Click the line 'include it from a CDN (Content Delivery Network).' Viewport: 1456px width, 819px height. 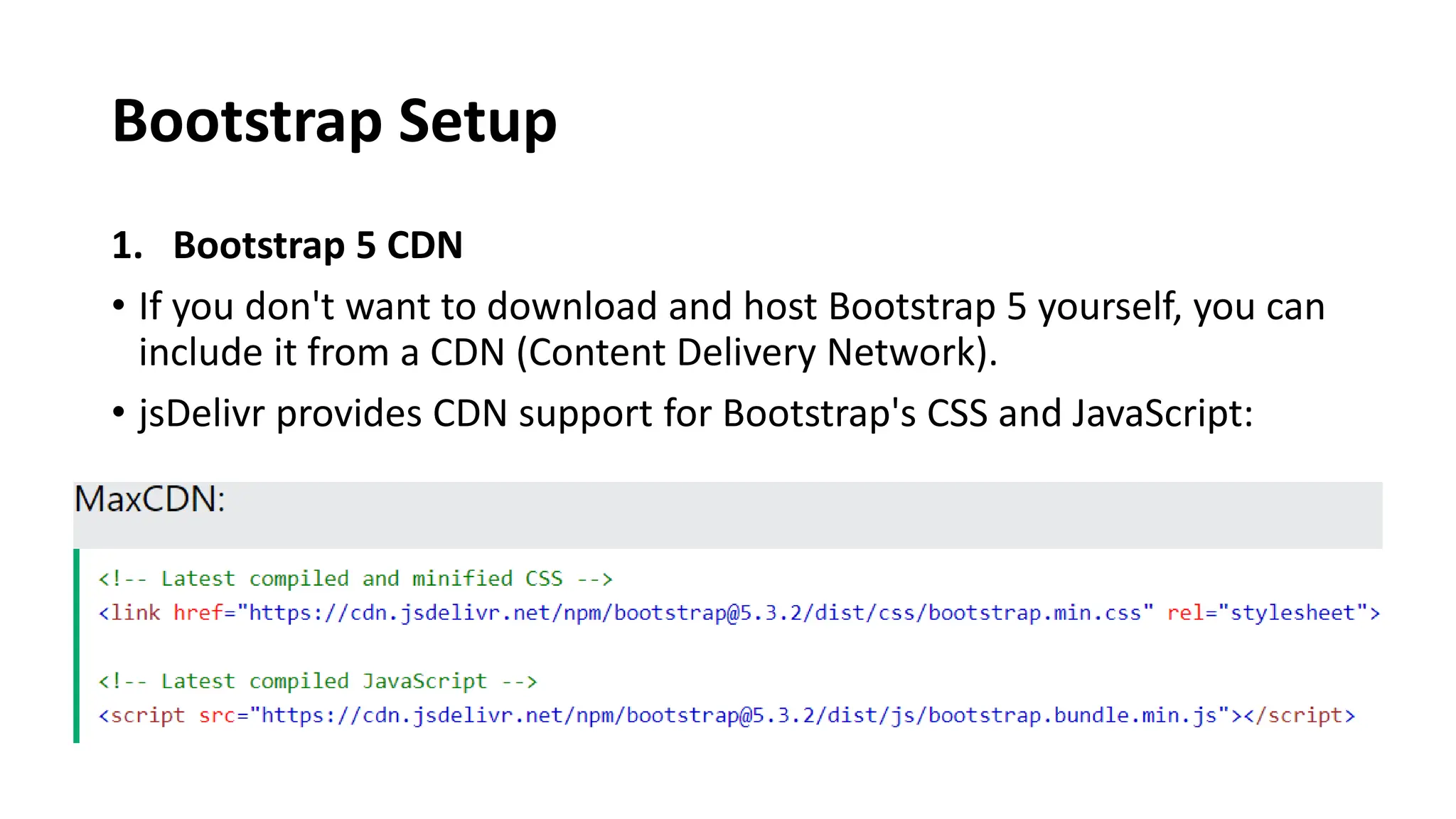coord(568,353)
